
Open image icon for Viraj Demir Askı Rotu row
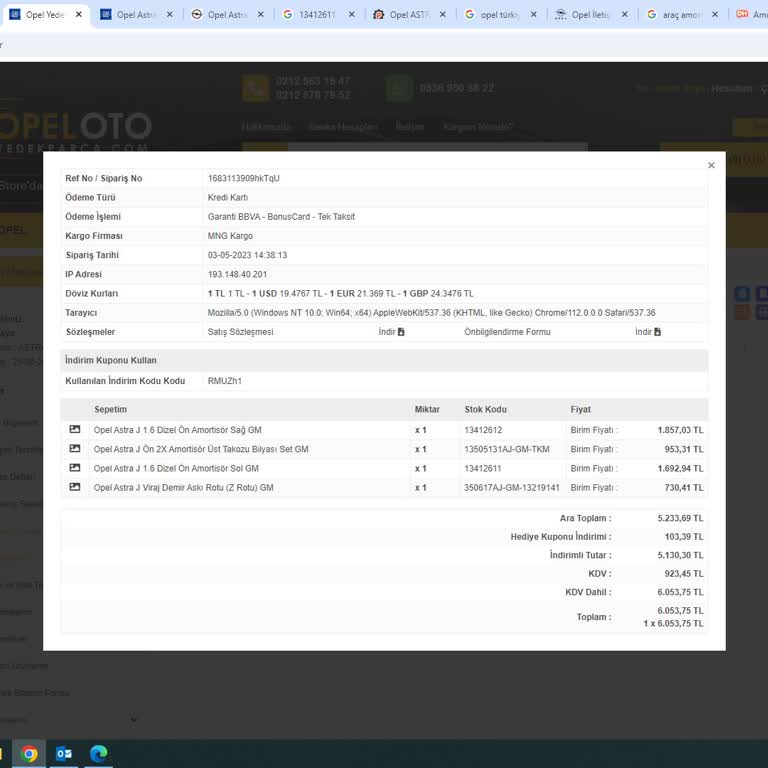tap(75, 487)
